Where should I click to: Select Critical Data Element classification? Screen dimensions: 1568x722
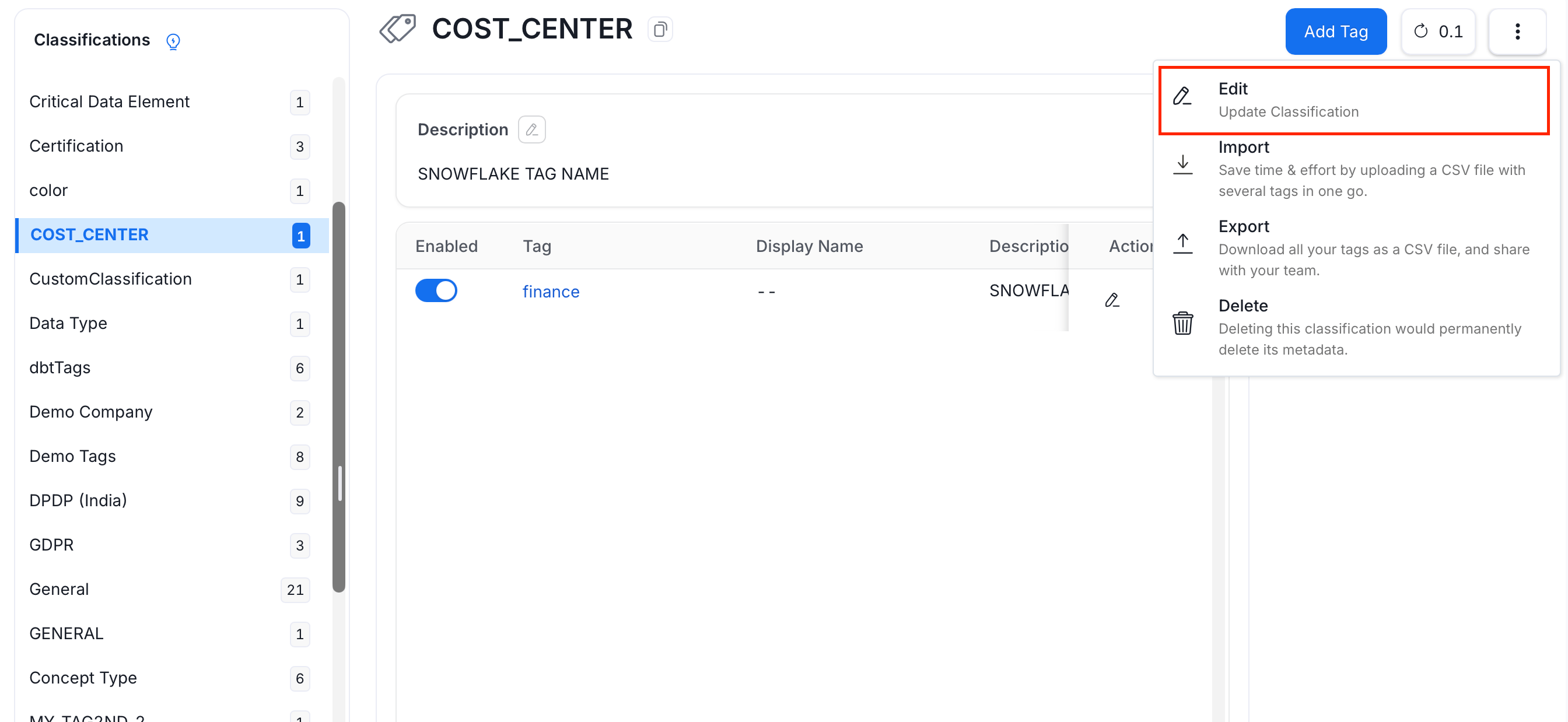tap(171, 101)
